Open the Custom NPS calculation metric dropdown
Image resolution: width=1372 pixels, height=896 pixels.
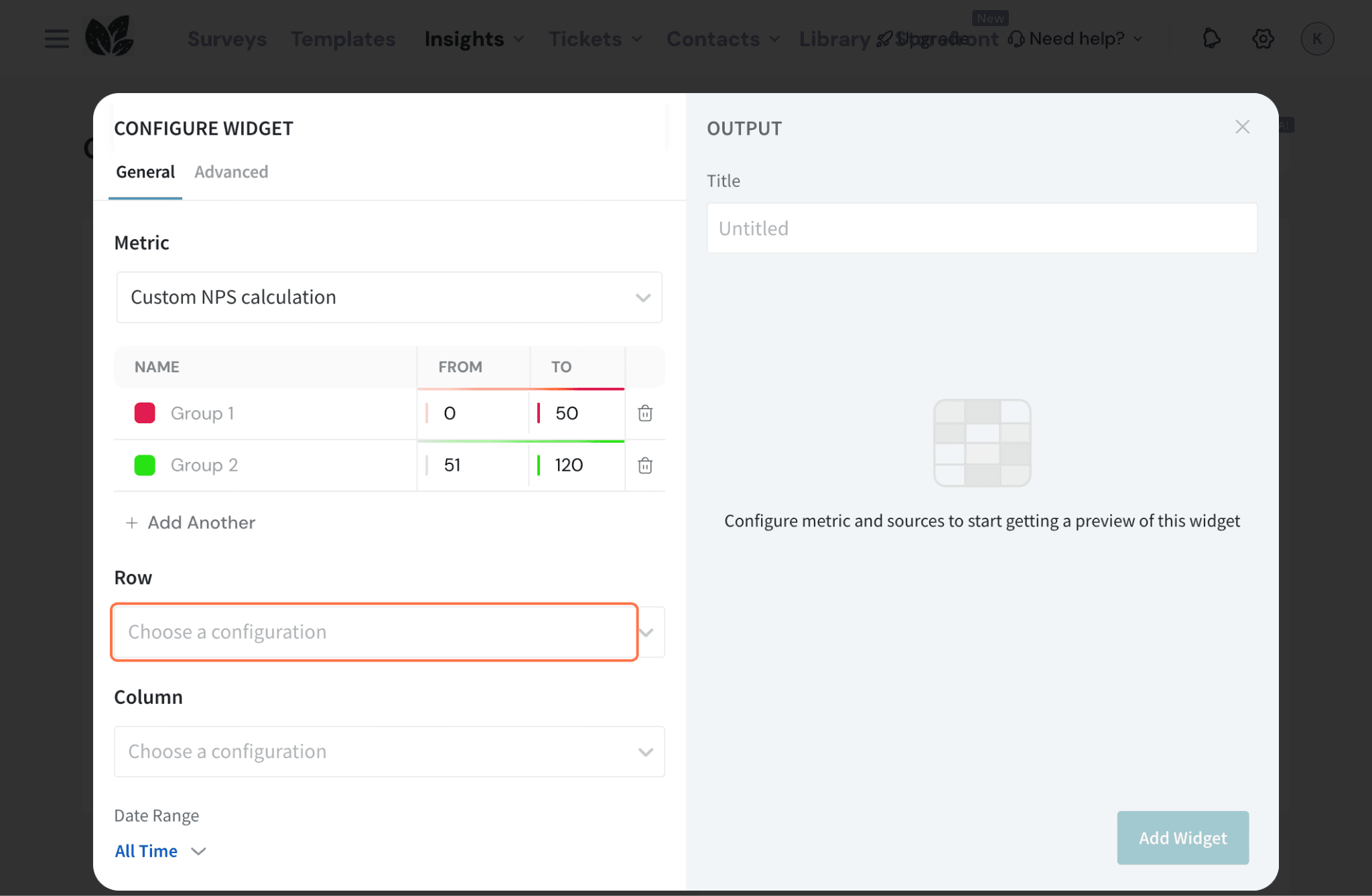coord(389,297)
